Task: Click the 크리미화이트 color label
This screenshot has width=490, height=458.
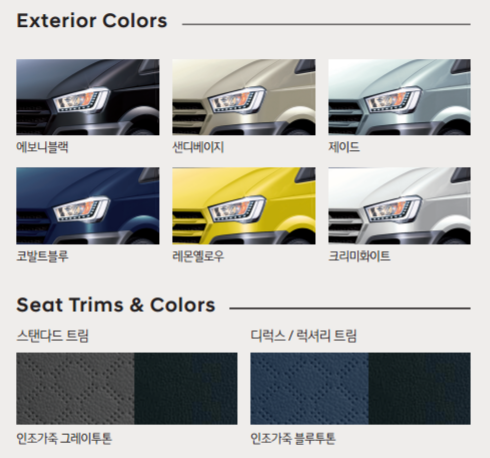Action: pos(359,256)
